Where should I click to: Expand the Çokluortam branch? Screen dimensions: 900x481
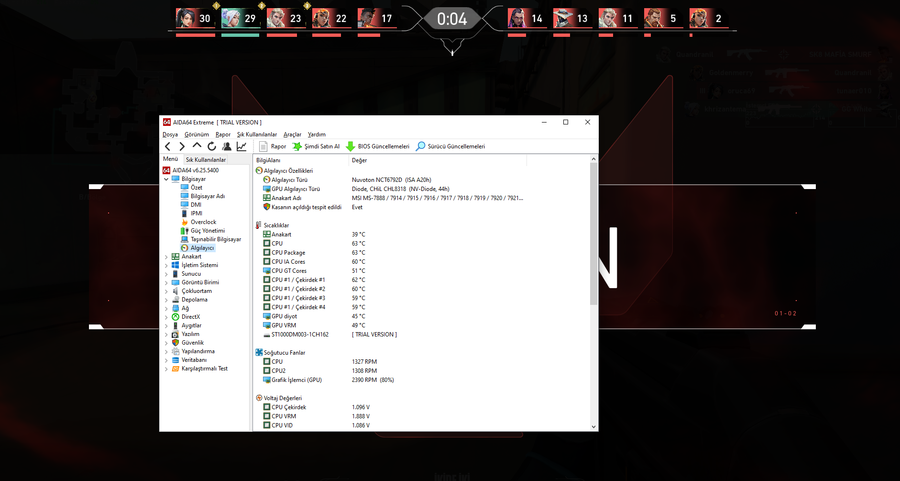(x=166, y=291)
